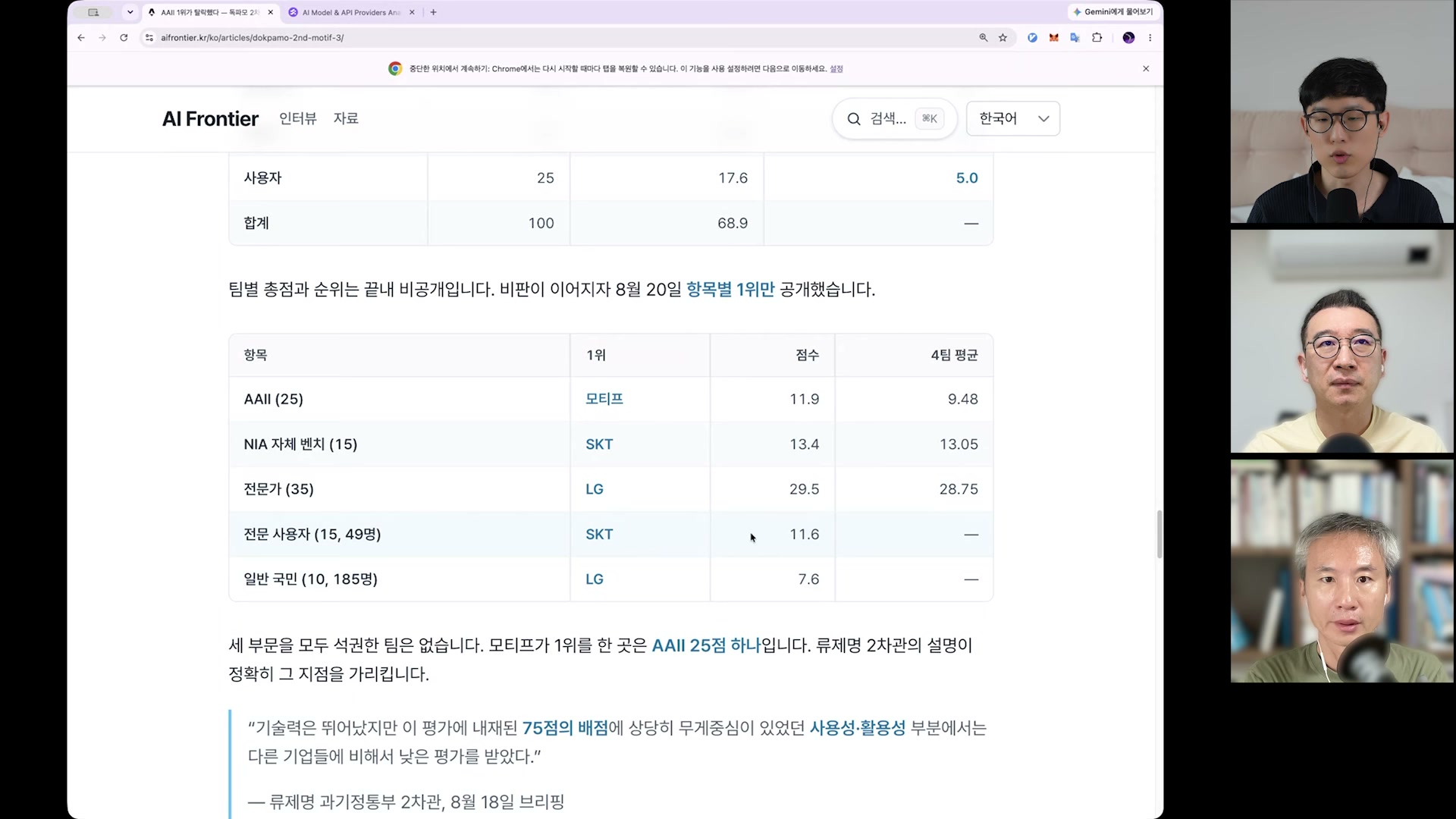Dismiss the Chrome restore notification bar

coord(1146,68)
